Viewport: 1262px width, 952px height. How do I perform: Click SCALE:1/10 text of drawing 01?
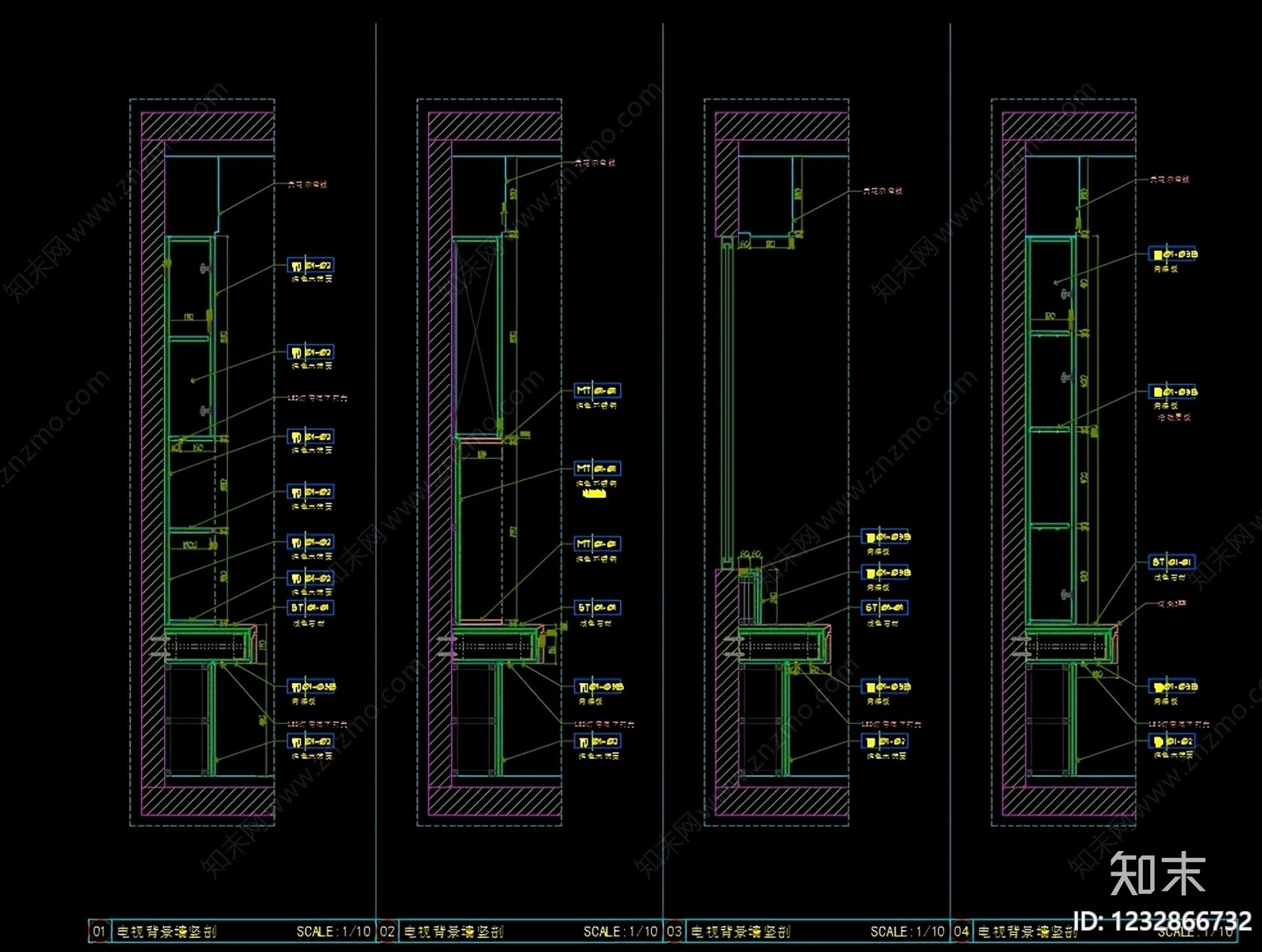point(334,931)
